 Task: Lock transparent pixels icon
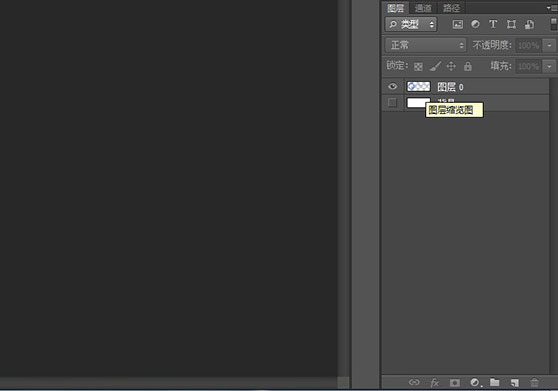tap(418, 66)
